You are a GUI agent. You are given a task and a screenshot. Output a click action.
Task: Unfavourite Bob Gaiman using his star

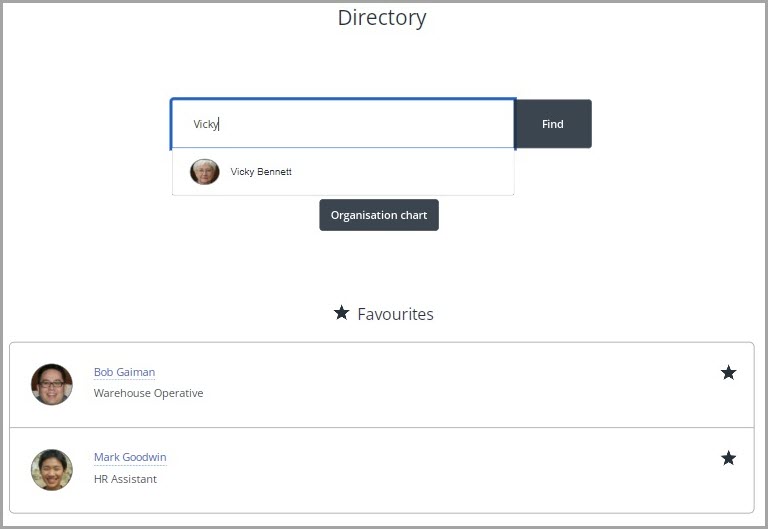coord(728,373)
